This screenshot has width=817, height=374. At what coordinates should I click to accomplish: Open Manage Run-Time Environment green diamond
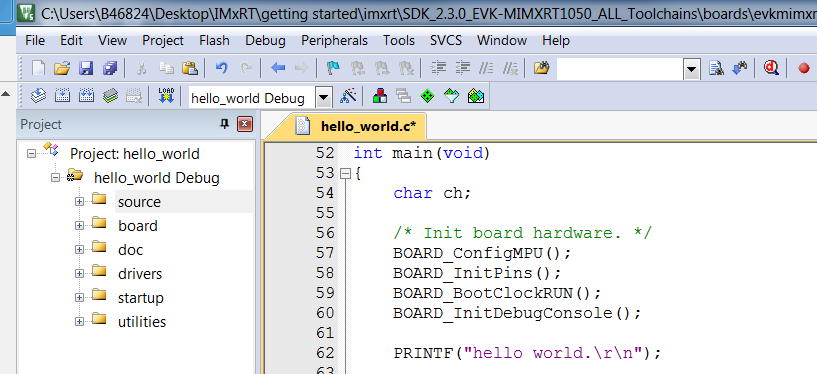[x=427, y=96]
